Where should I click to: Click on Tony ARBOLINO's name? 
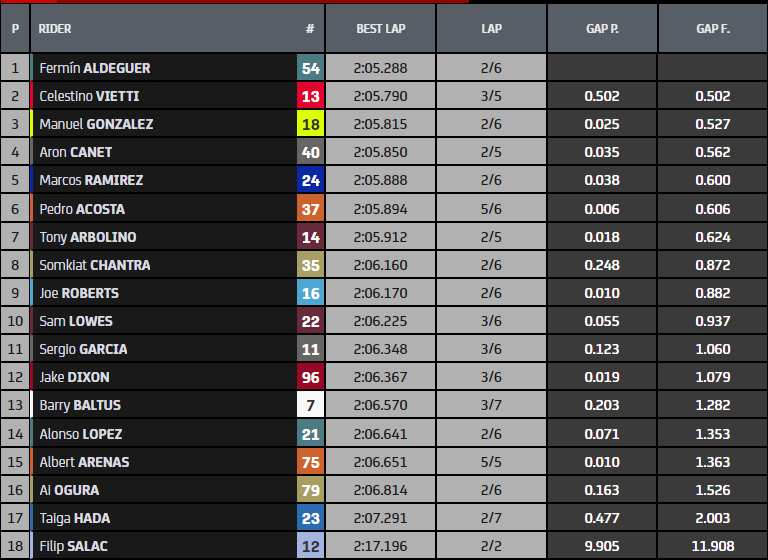88,237
